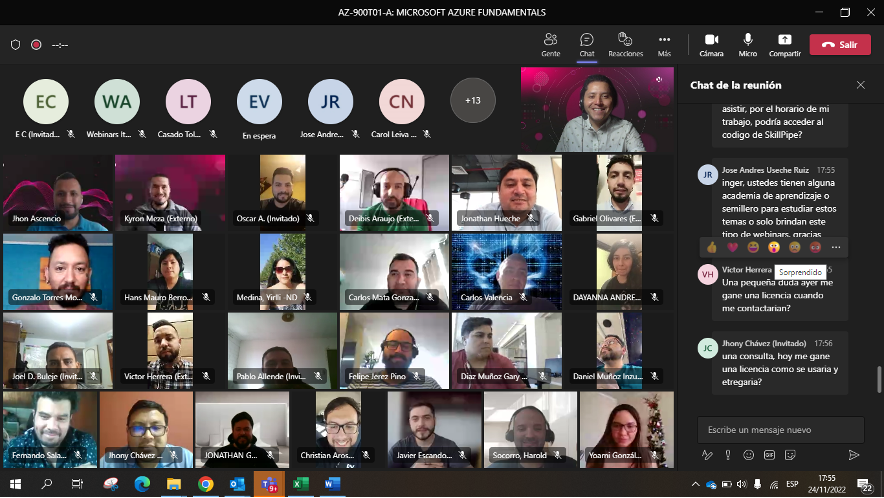The width and height of the screenshot is (884, 498).
Task: Click the shield privacy icon
Action: [16, 45]
